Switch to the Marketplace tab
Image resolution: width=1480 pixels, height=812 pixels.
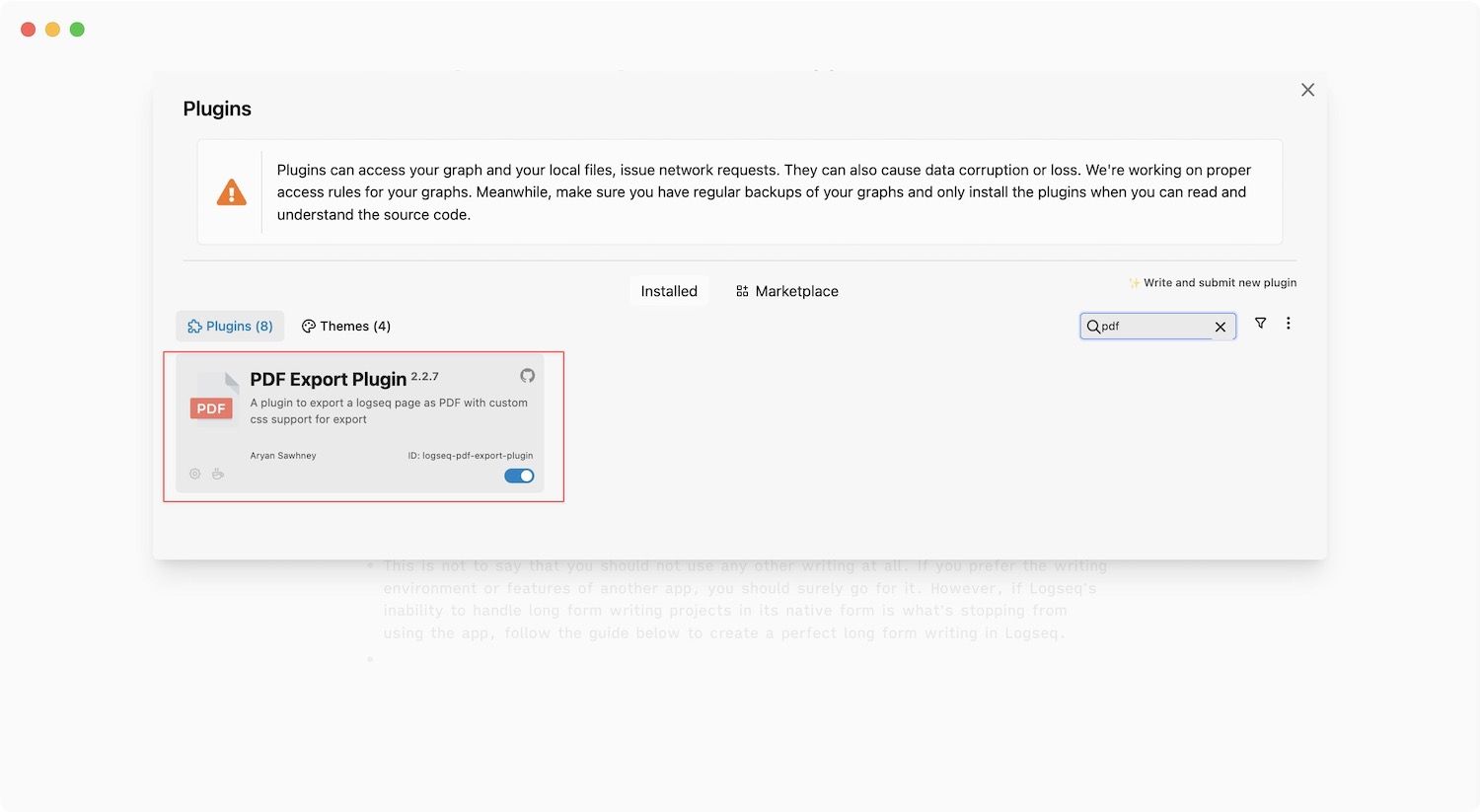click(x=787, y=291)
